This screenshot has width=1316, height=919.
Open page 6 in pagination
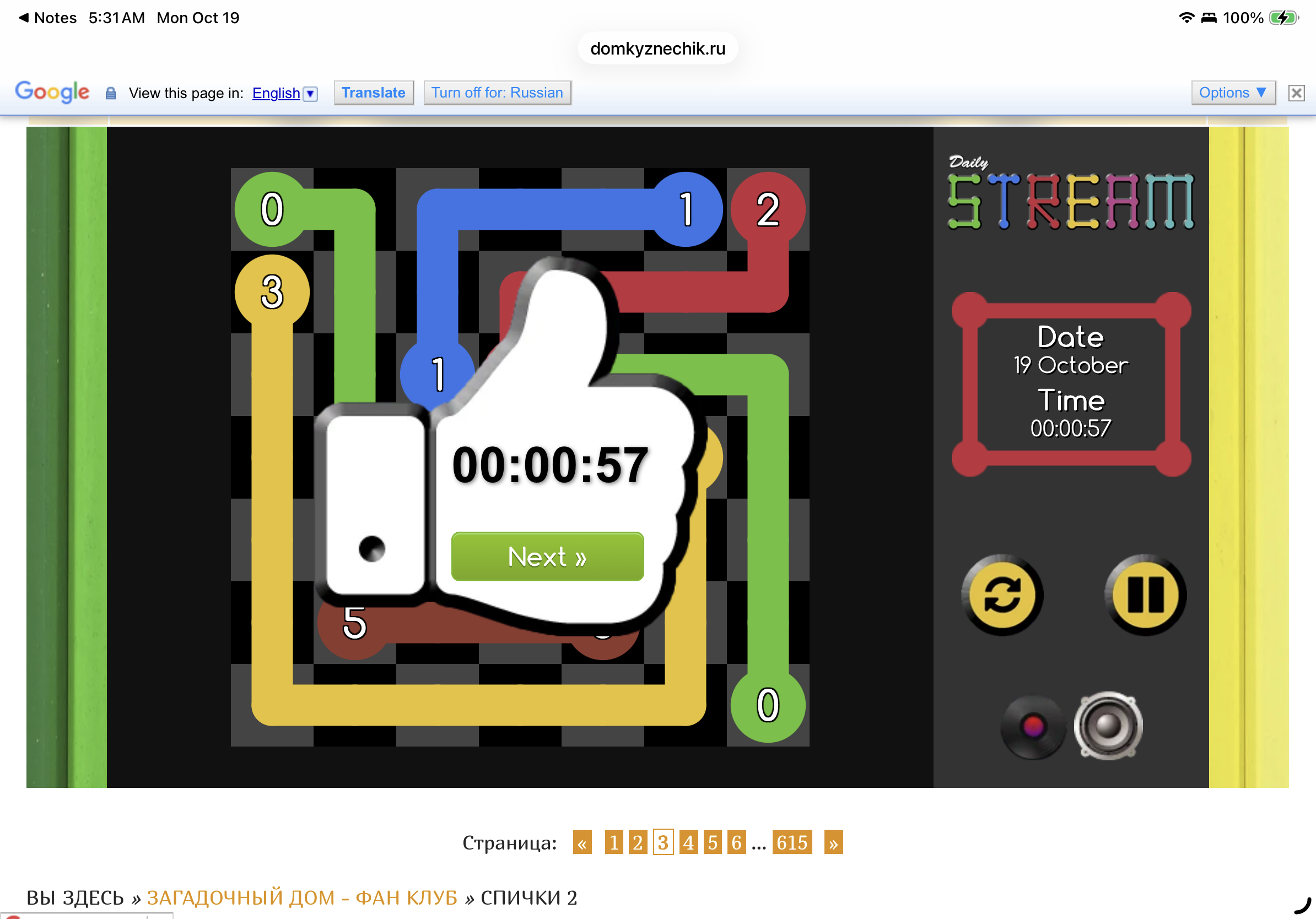coord(736,842)
